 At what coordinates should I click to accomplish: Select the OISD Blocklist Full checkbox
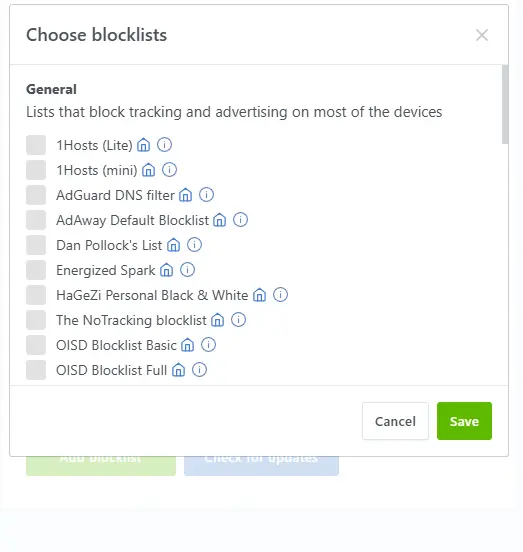(x=36, y=370)
